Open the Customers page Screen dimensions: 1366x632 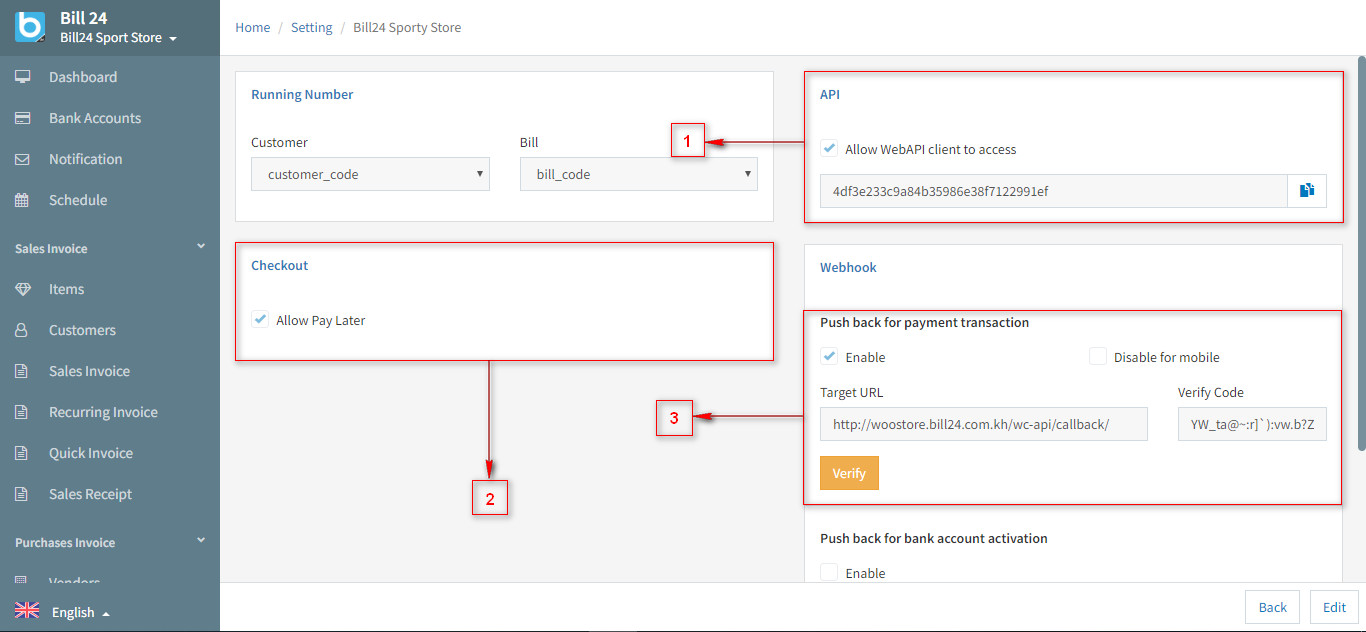point(80,329)
